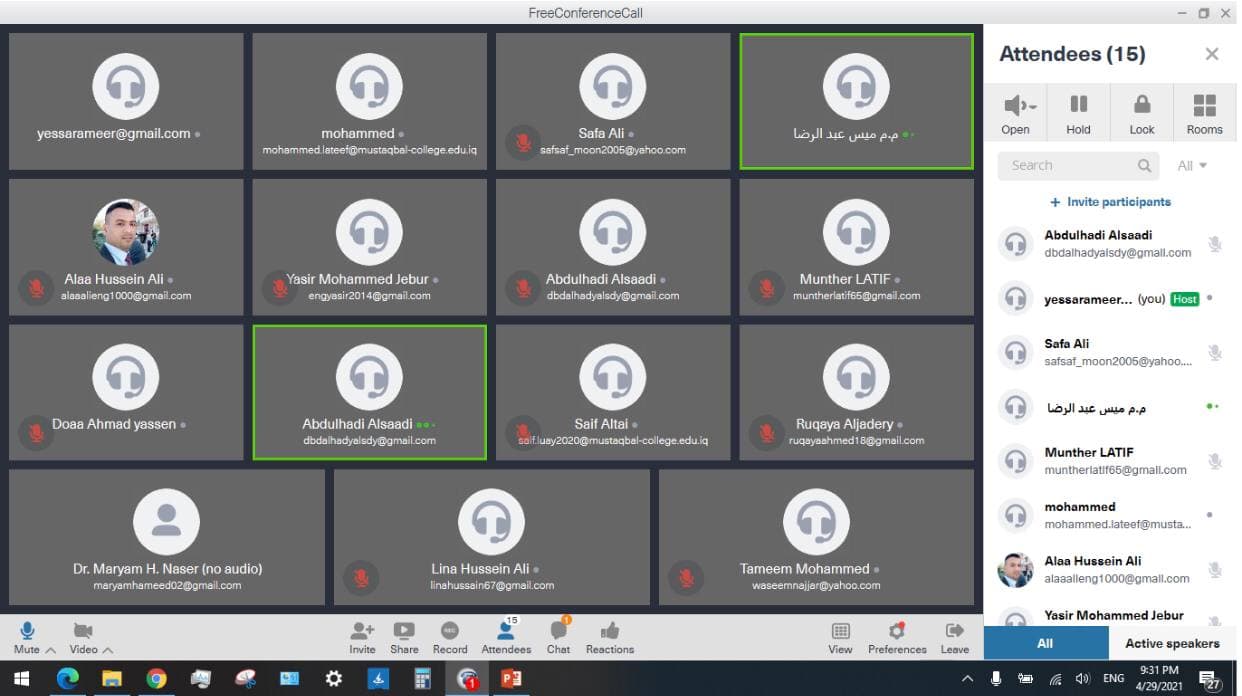1242x696 pixels.
Task: Open File Explorer from the taskbar
Action: click(x=112, y=679)
